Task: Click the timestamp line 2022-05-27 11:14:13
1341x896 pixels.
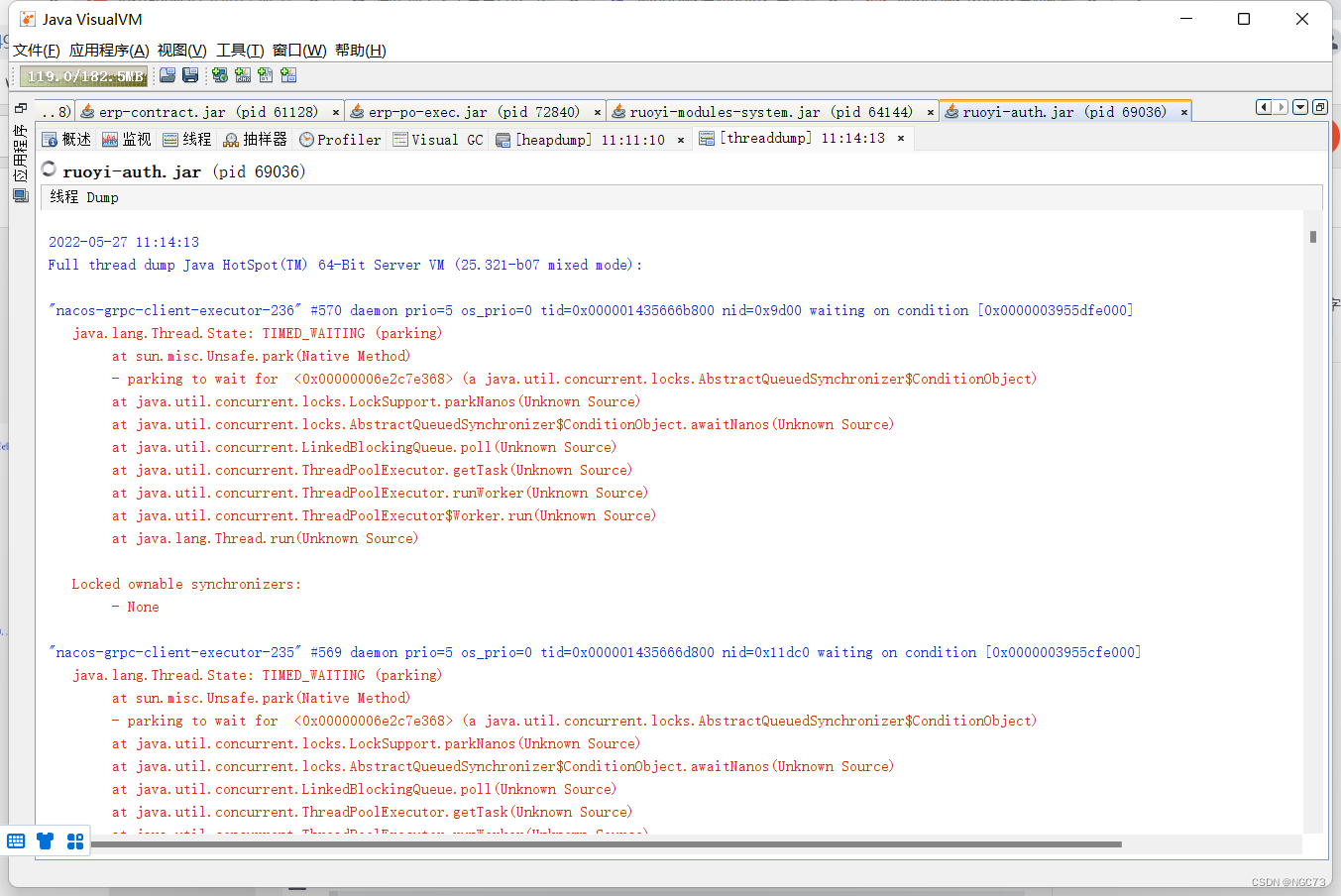Action: pos(124,242)
